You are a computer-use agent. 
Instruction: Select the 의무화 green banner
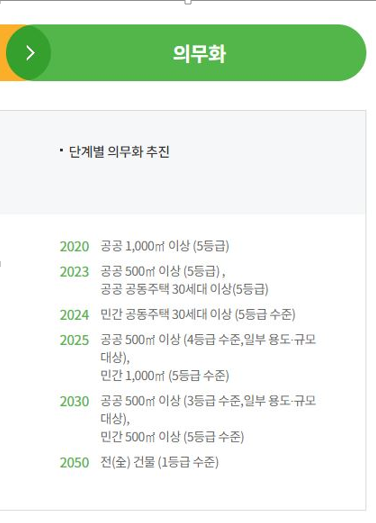coord(187,53)
